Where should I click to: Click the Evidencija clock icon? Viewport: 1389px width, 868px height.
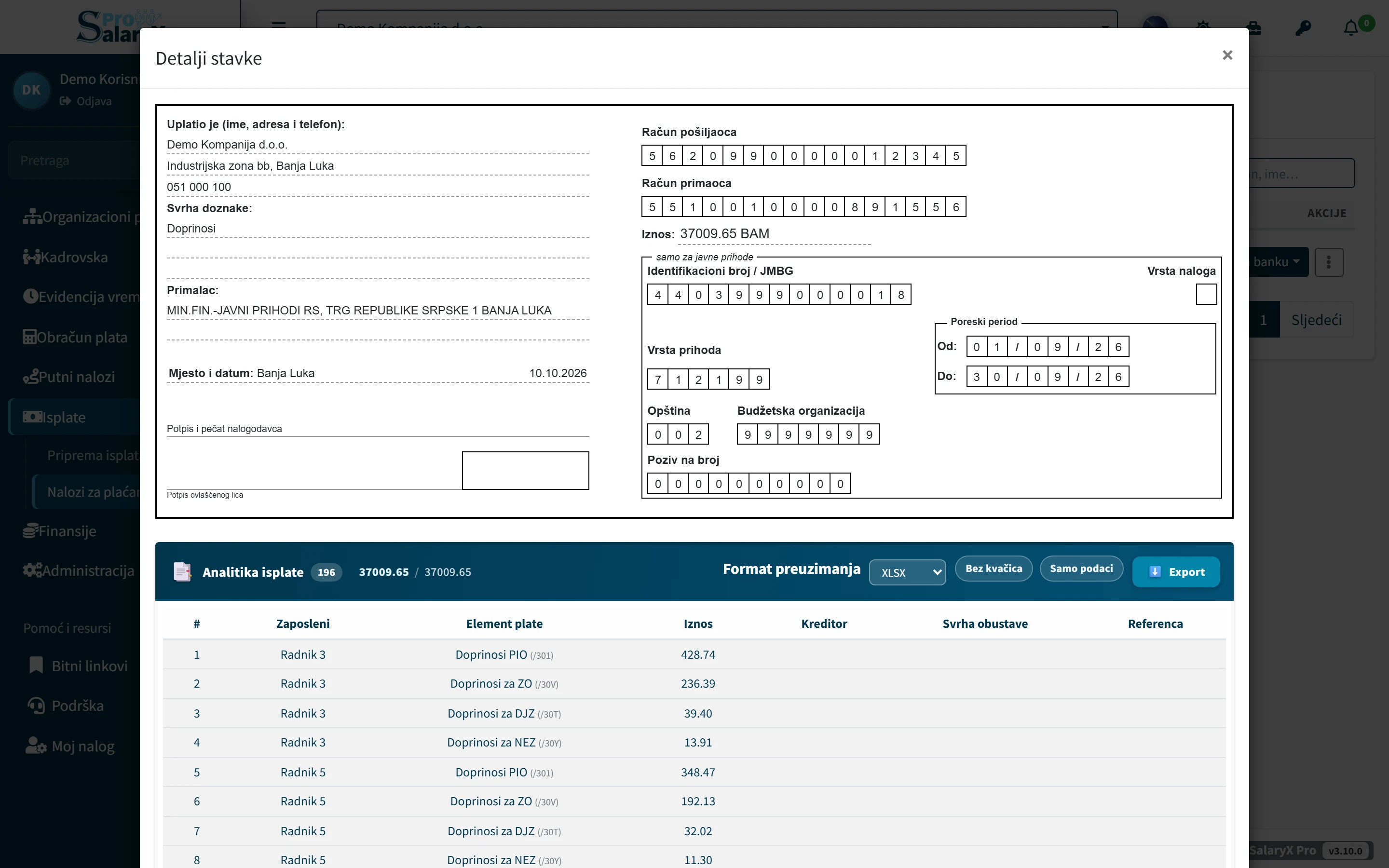[x=30, y=296]
